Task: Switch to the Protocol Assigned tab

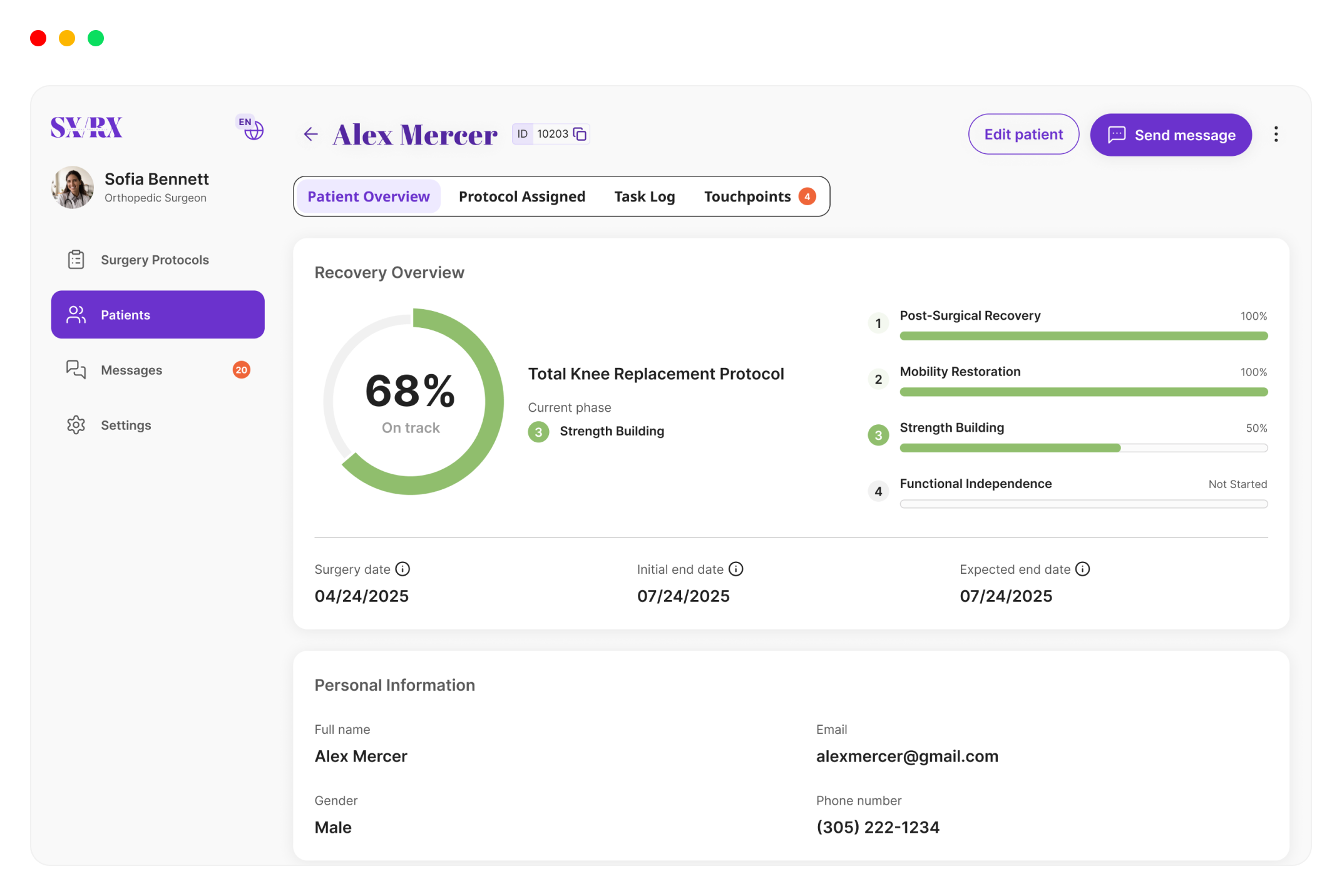Action: 521,197
